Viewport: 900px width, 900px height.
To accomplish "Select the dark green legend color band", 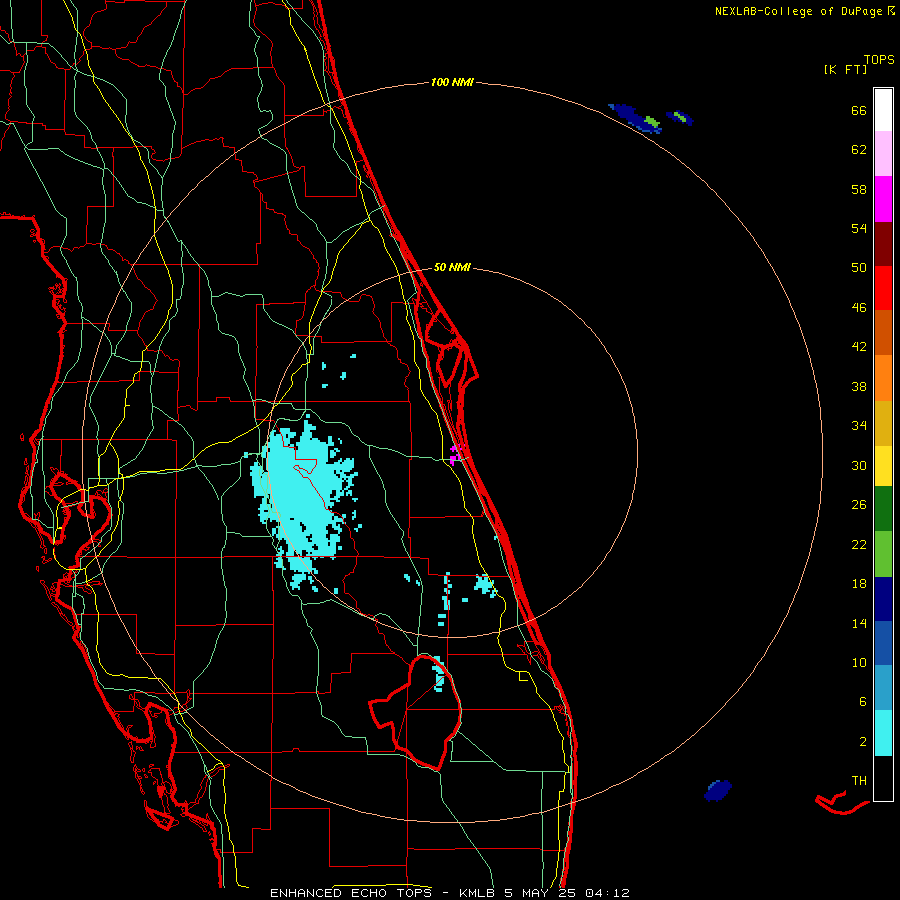I will (x=883, y=509).
